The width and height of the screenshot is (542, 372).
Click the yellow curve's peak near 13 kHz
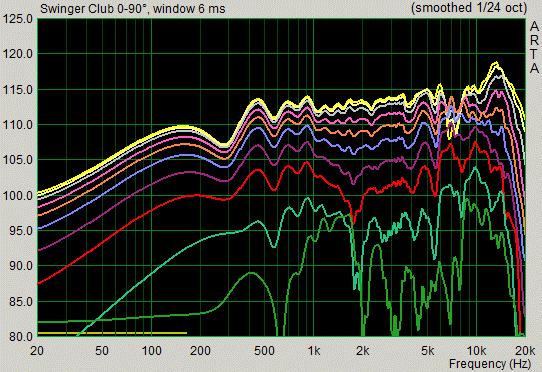(x=496, y=63)
